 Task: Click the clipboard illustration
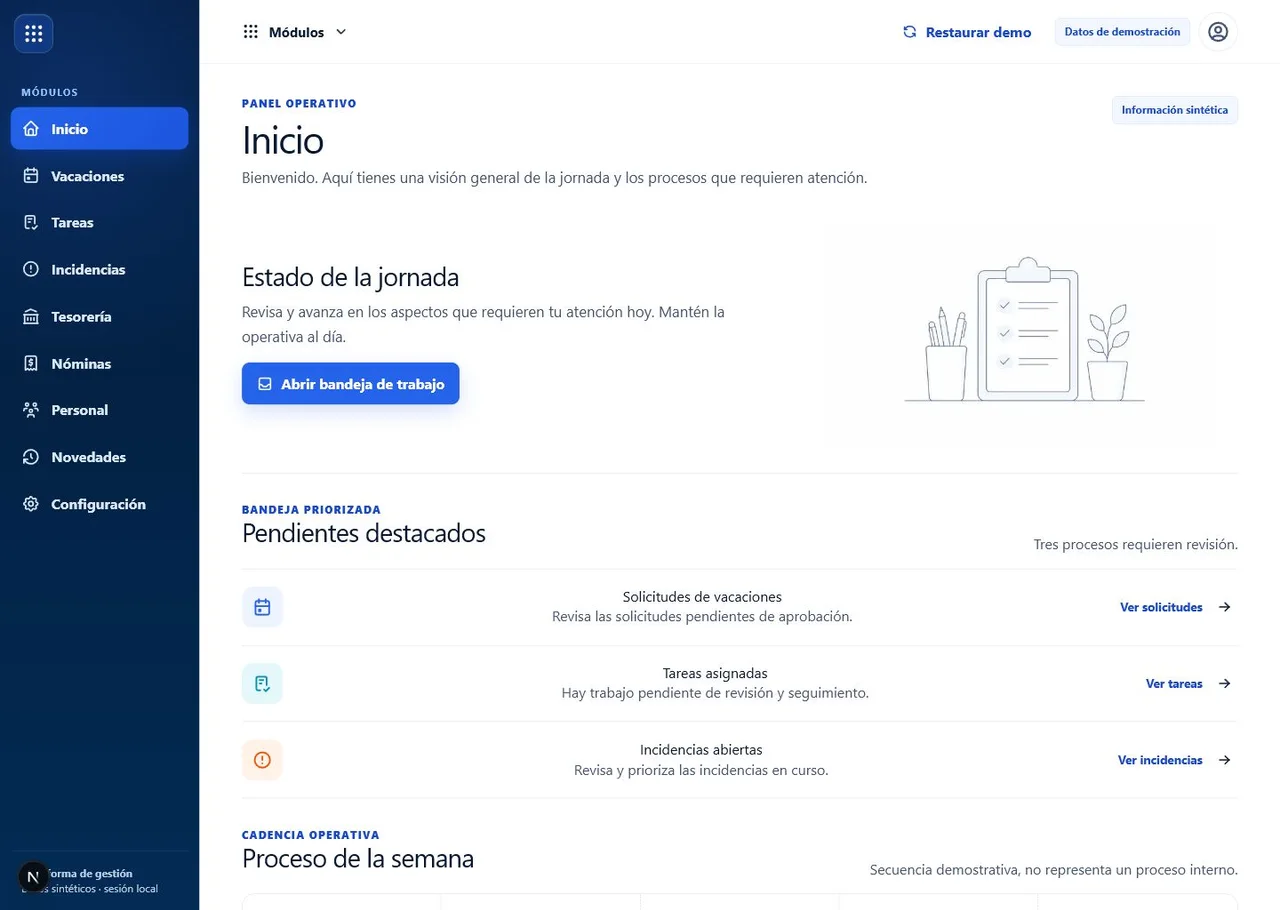tap(1025, 330)
